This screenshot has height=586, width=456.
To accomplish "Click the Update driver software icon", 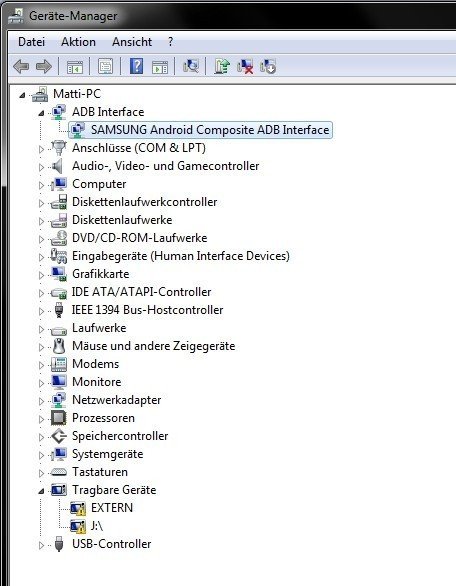I will (222, 67).
